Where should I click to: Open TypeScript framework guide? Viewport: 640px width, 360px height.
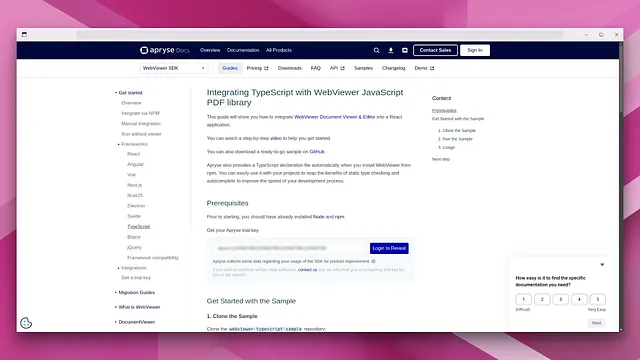(138, 227)
